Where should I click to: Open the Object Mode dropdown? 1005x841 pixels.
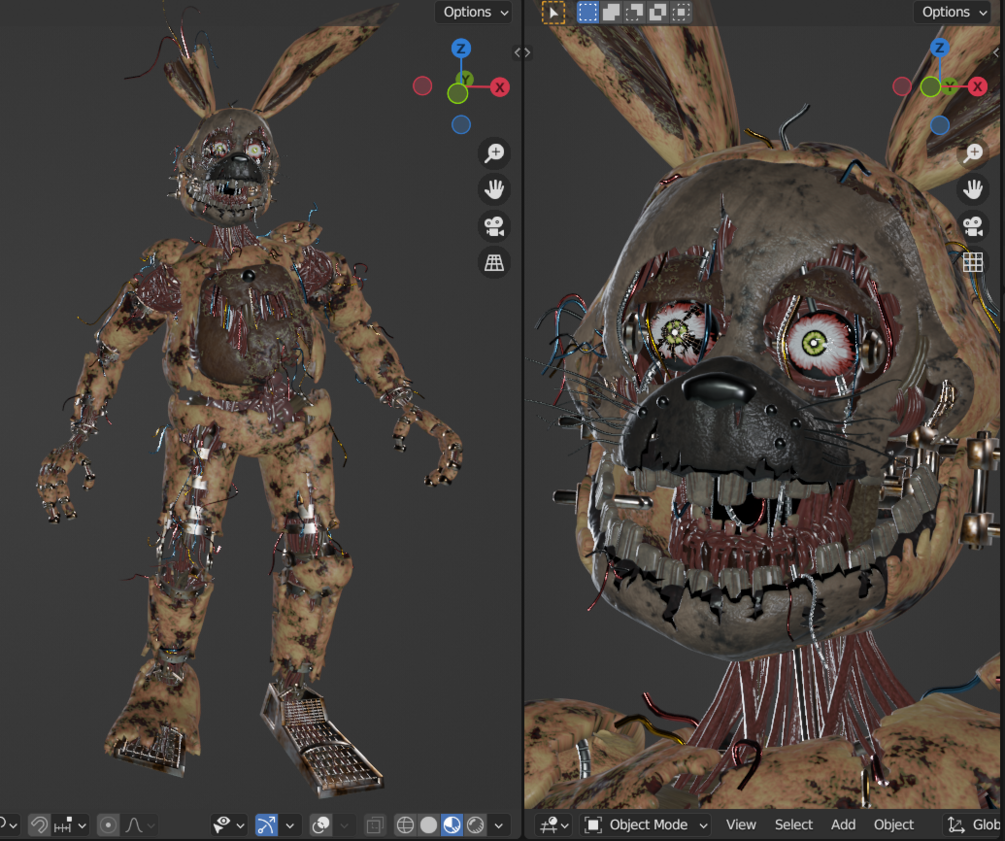click(x=646, y=825)
